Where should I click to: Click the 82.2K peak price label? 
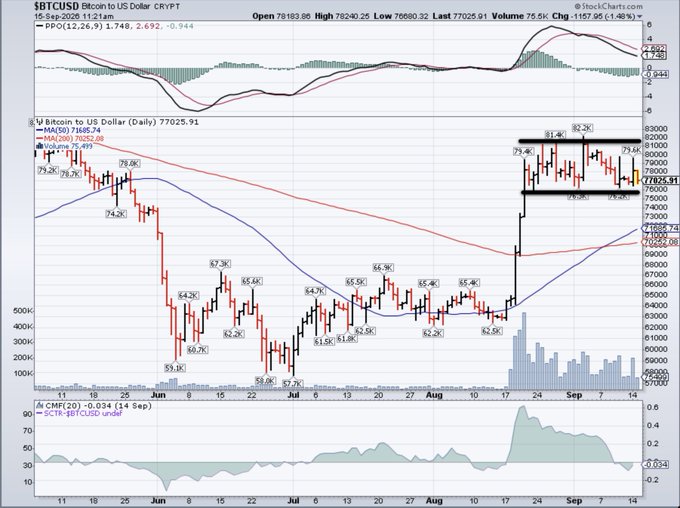582,128
